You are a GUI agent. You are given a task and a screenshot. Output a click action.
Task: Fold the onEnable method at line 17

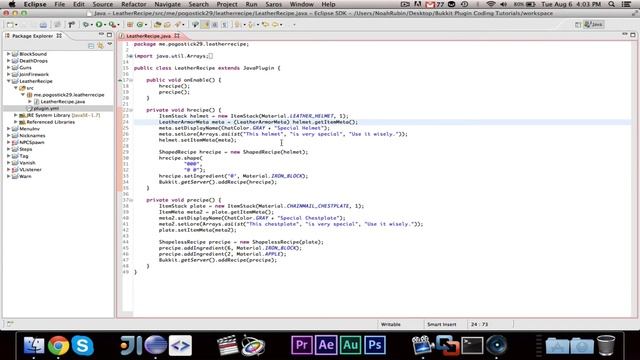131,80
